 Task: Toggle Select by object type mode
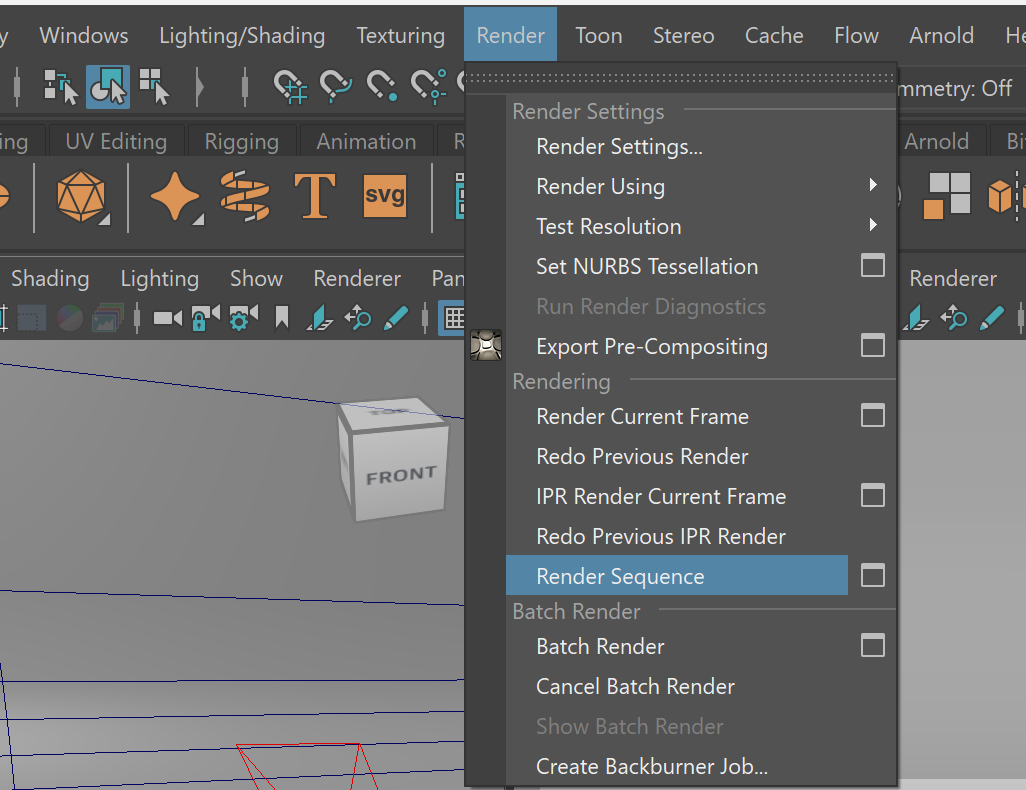(107, 88)
